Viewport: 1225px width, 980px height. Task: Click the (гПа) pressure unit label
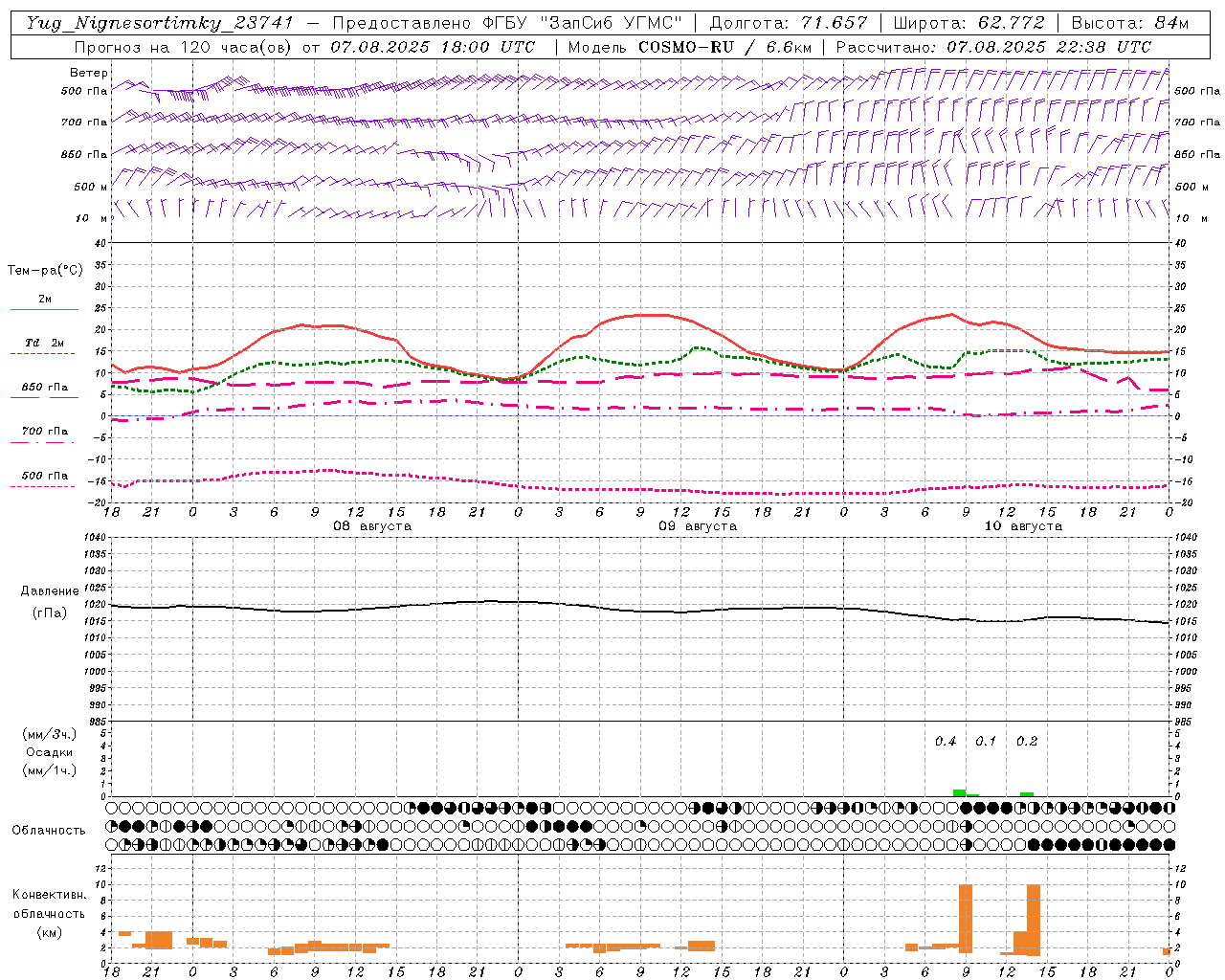(50, 613)
